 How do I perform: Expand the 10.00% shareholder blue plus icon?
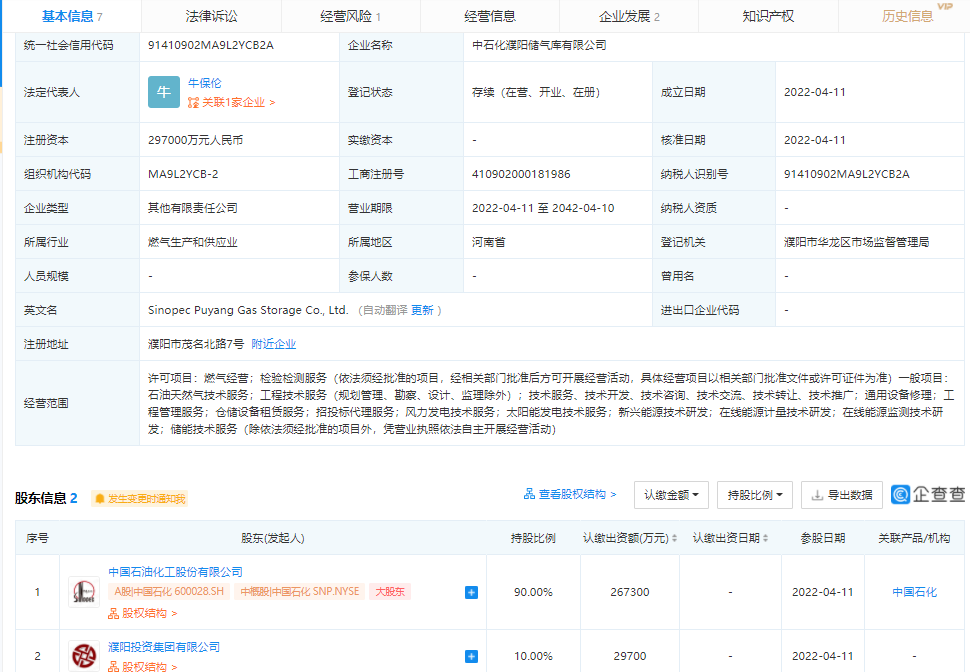click(471, 656)
